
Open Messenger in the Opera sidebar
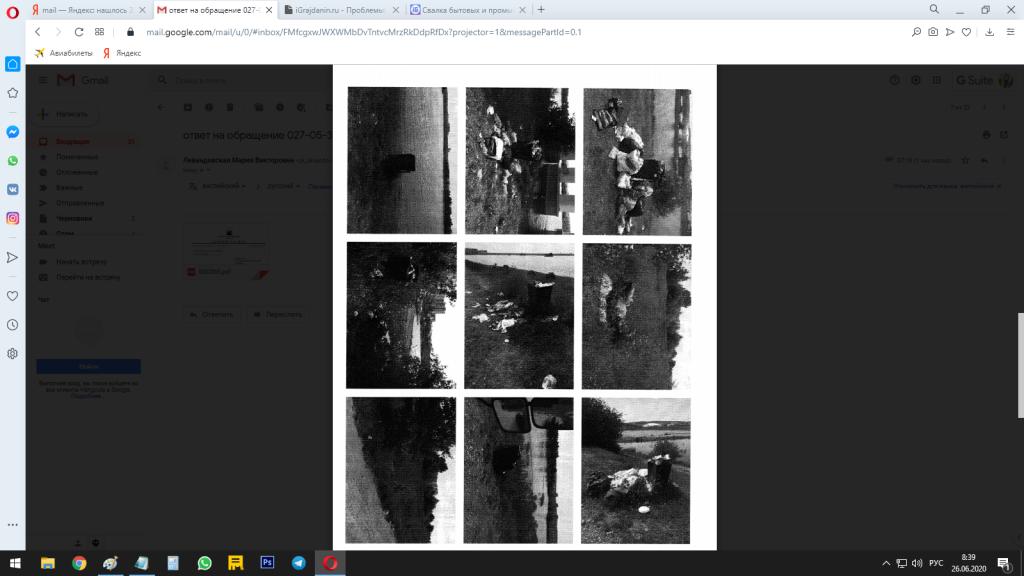[13, 131]
